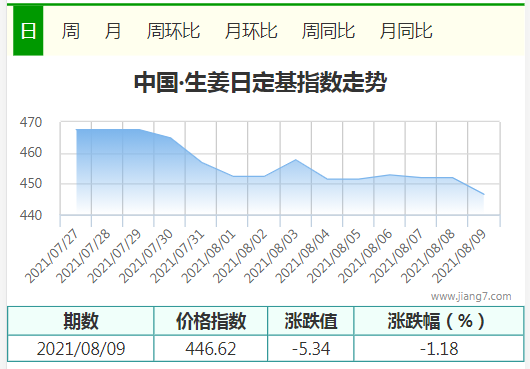The height and width of the screenshot is (369, 530).
Task: Click the 2021/08/03 peak point on chart
Action: click(x=296, y=159)
